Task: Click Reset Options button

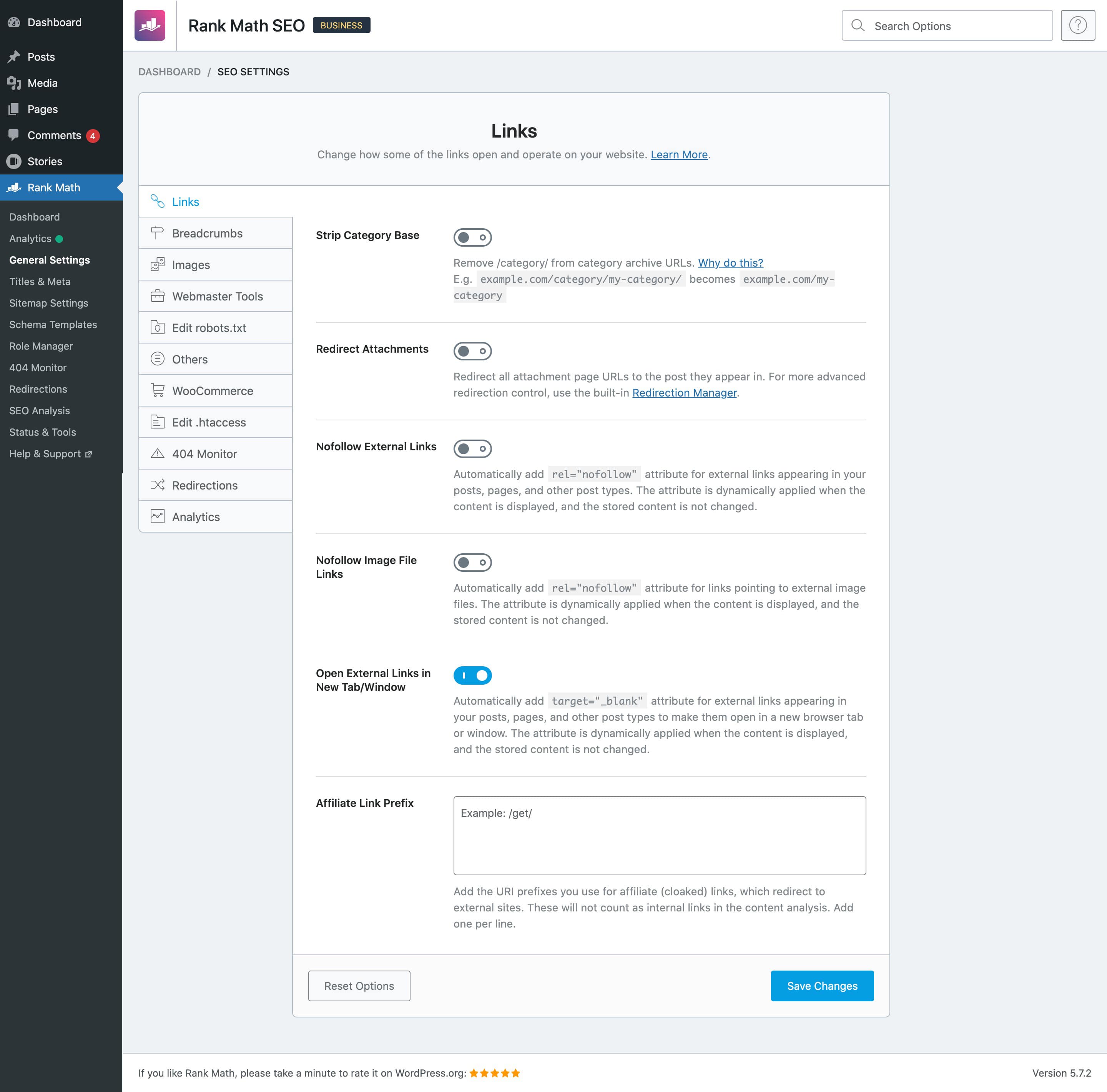Action: pyautogui.click(x=359, y=986)
